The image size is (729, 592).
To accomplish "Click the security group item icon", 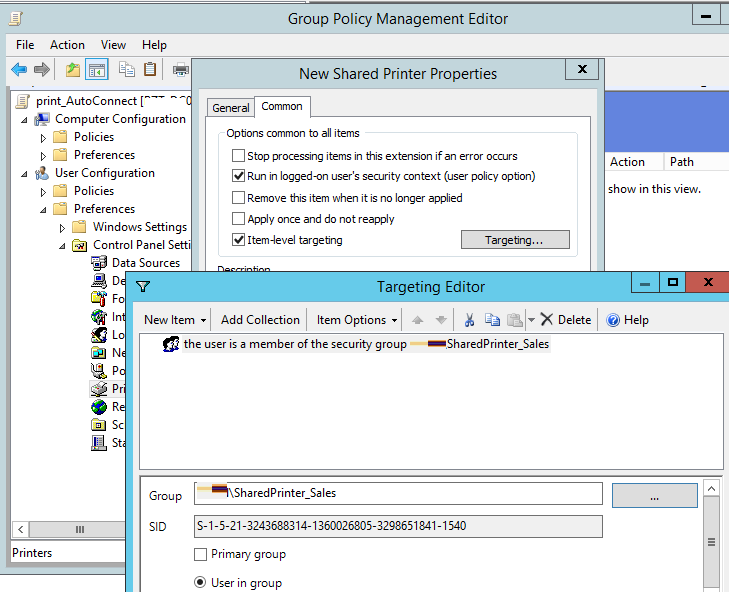I will coord(171,344).
